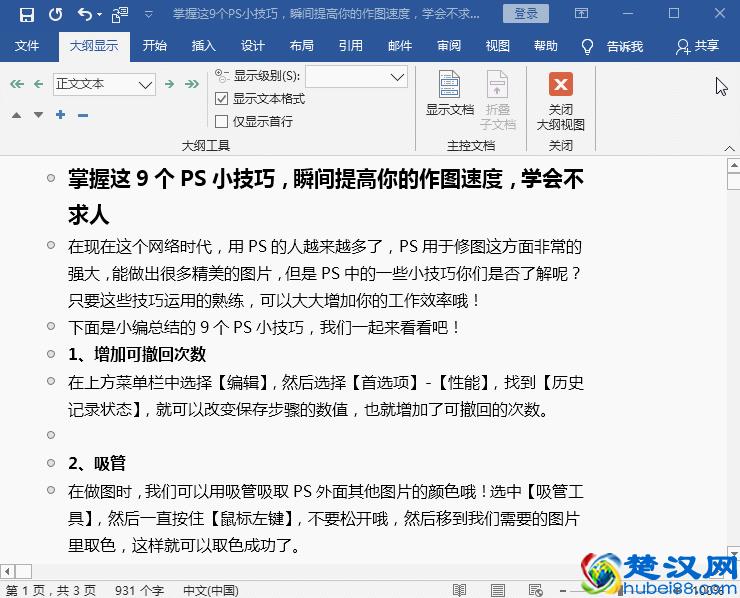Click the 登录 sign-in button

(x=526, y=13)
